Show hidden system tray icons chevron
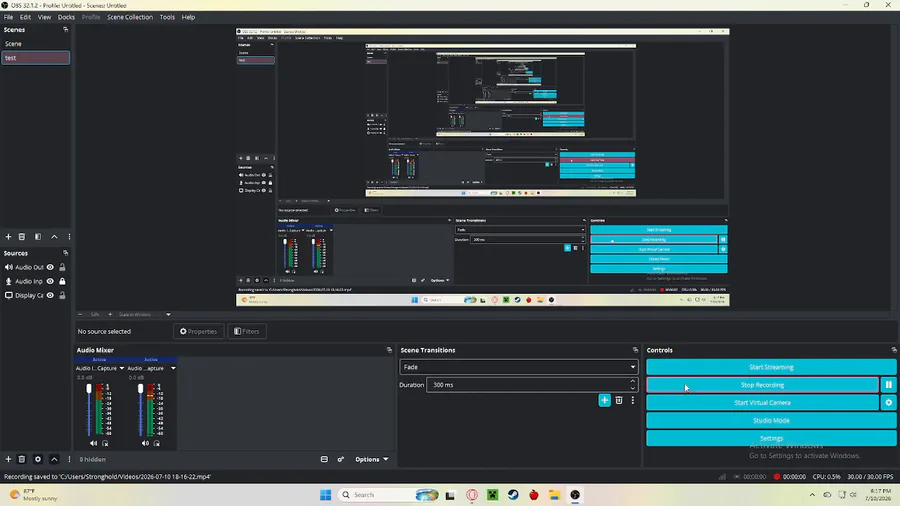The width and height of the screenshot is (900, 506). point(812,495)
